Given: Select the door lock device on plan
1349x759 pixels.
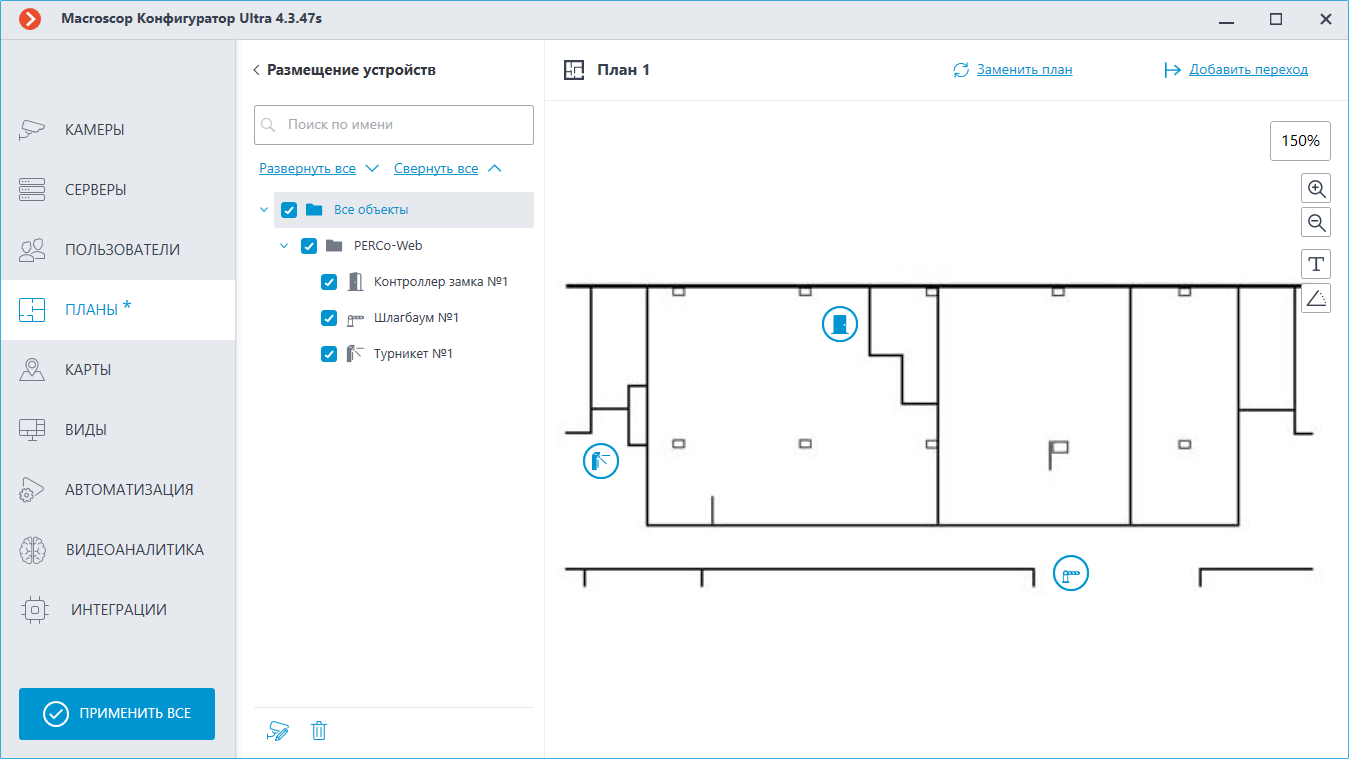Looking at the screenshot, I should 840,324.
